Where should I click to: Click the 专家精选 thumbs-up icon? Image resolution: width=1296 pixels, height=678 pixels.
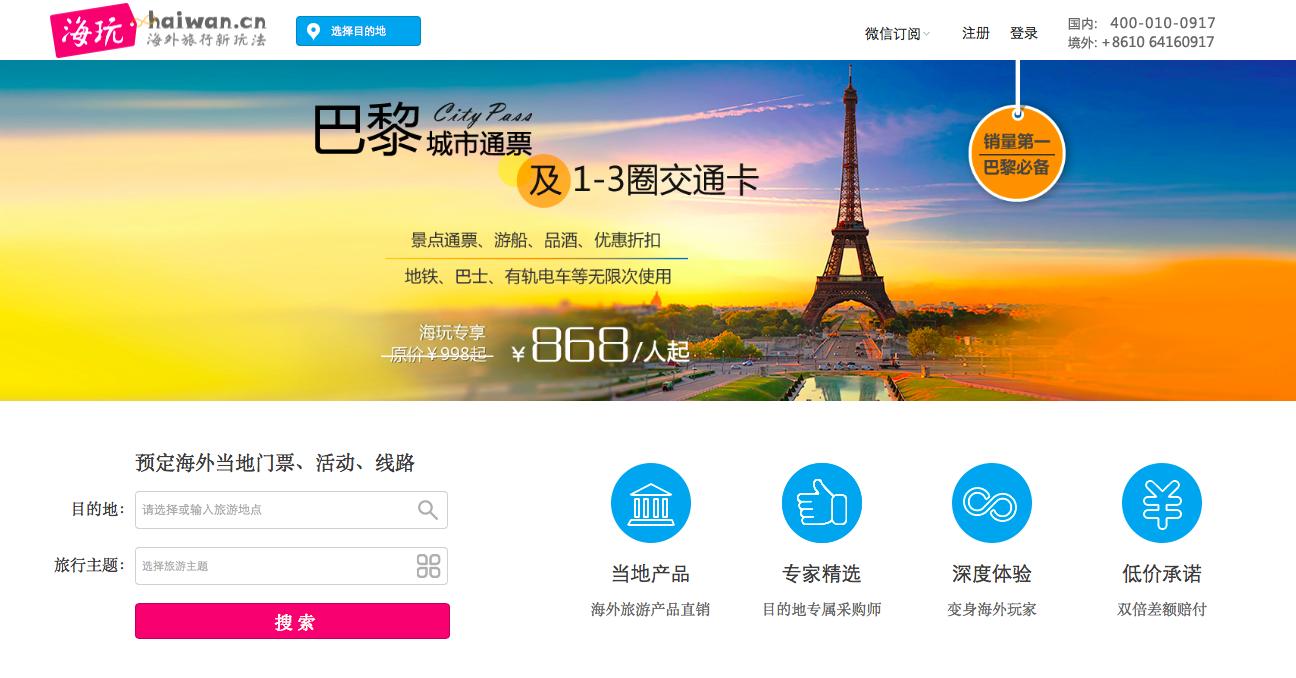822,503
